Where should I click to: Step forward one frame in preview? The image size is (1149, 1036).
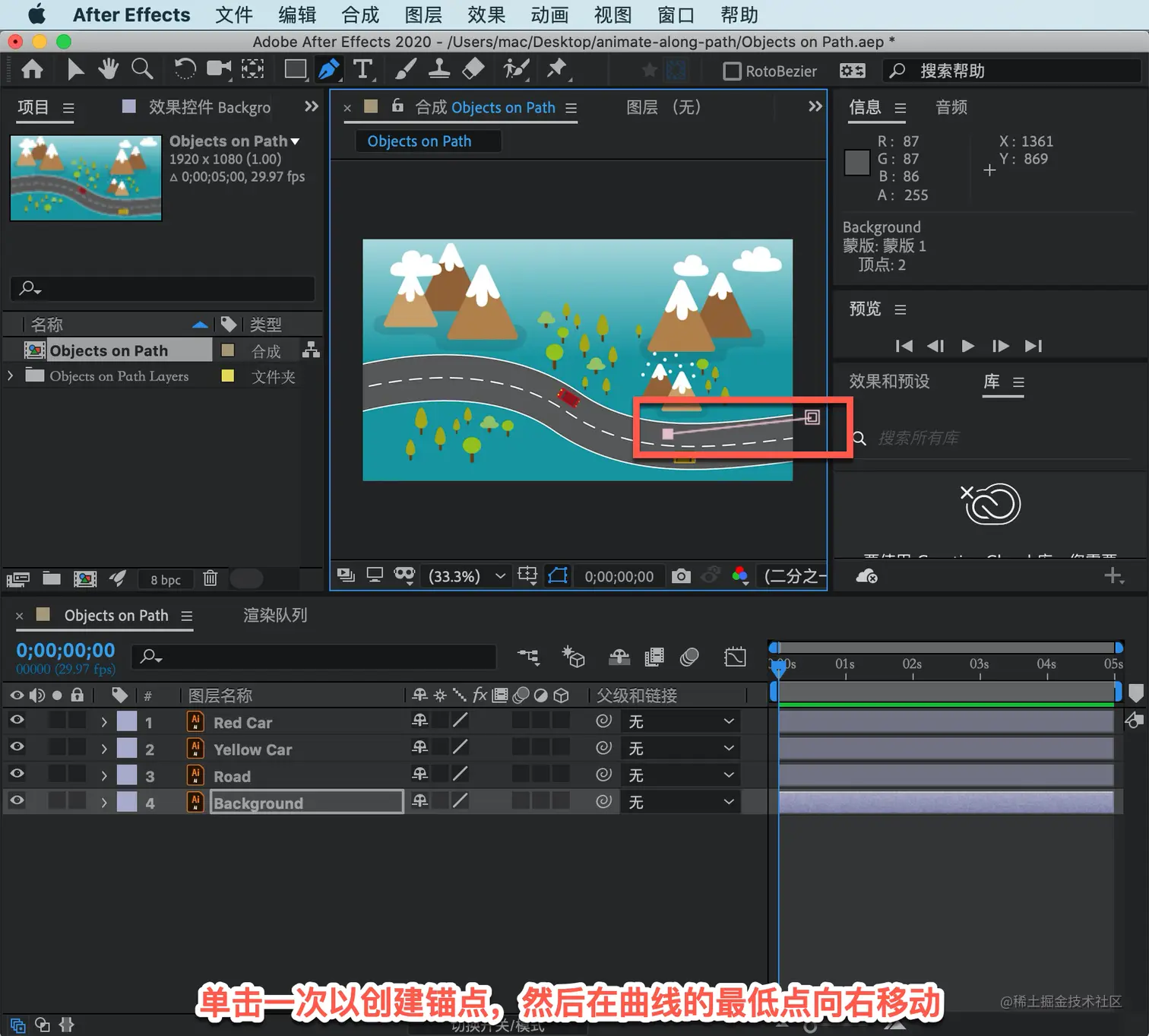(x=1000, y=346)
